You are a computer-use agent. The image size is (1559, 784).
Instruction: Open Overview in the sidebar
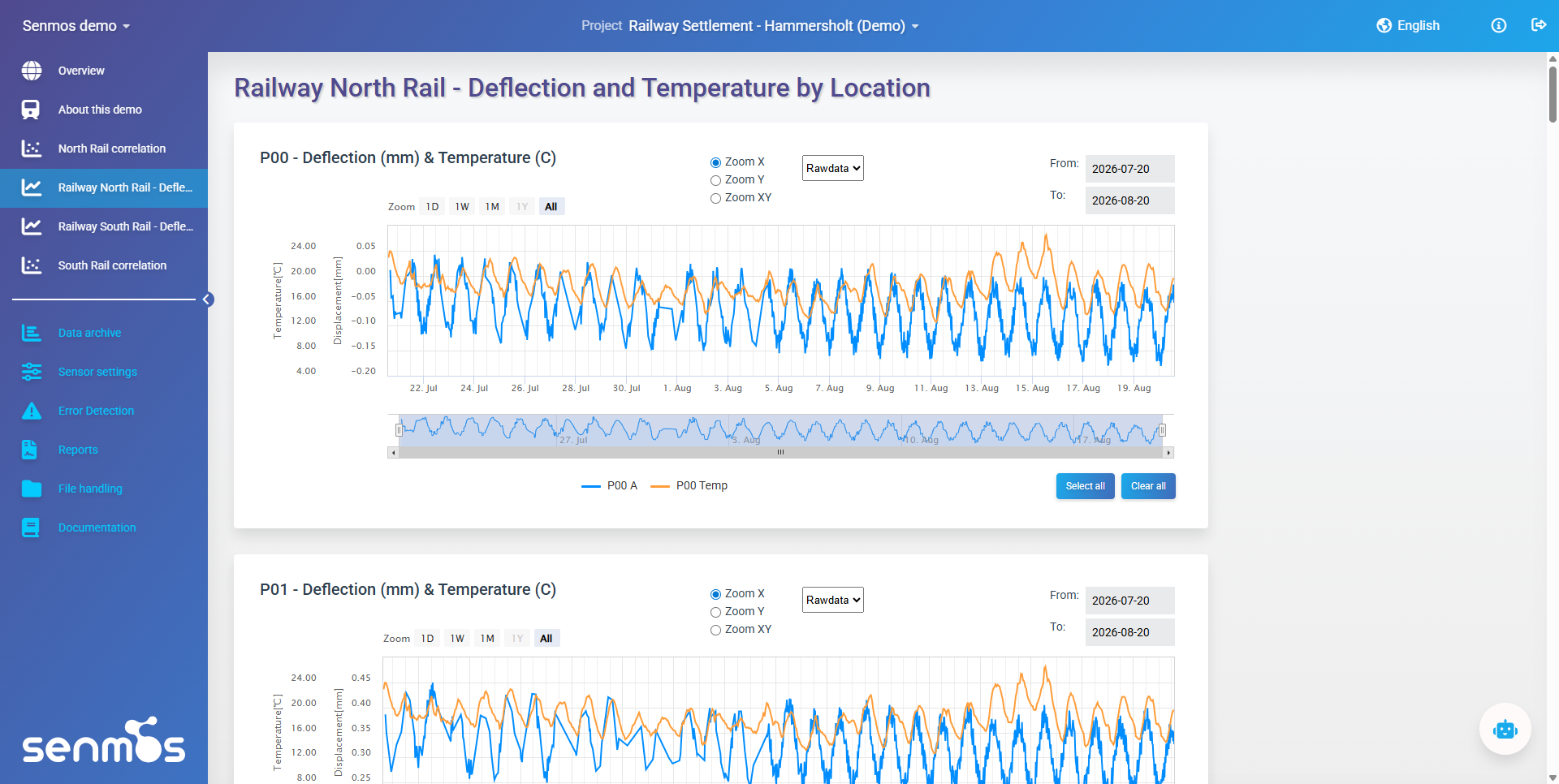(104, 71)
